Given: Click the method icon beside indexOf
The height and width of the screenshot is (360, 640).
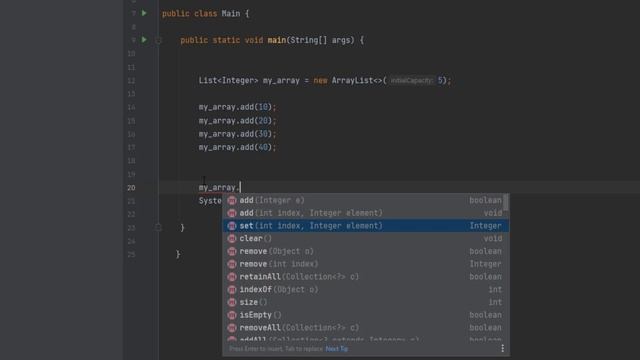Looking at the screenshot, I should click(x=232, y=289).
